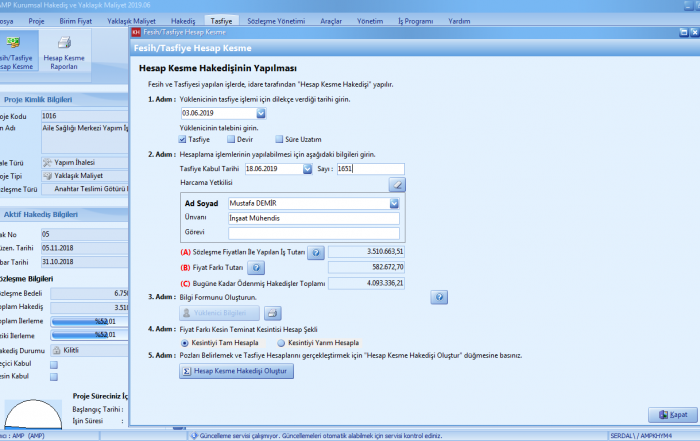Image resolution: width=700 pixels, height=441 pixels.
Task: Click the help icon for Bilgi Formunu Oluşturun
Action: coord(439,297)
